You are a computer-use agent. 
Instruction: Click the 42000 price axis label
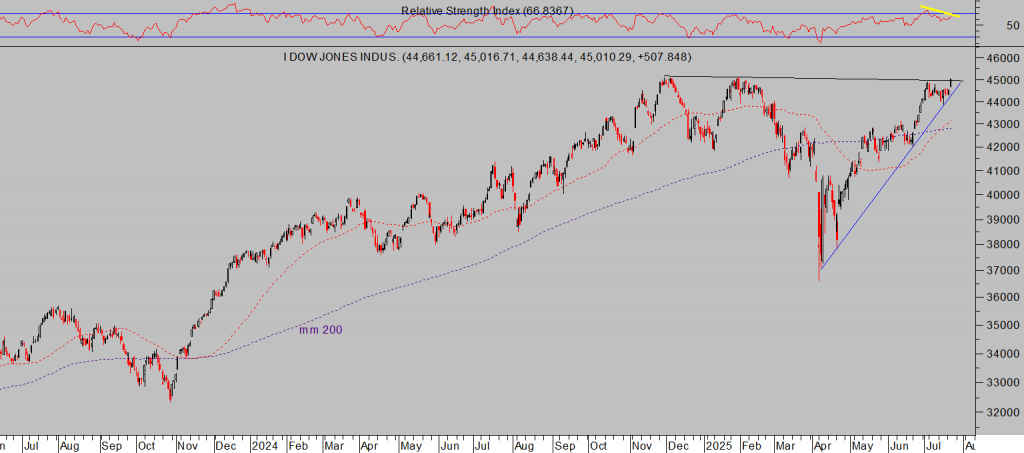(1001, 148)
